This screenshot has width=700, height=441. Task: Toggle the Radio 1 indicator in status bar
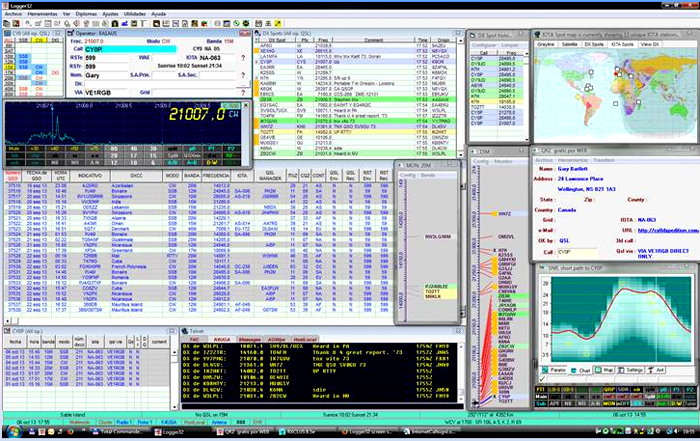click(124, 422)
